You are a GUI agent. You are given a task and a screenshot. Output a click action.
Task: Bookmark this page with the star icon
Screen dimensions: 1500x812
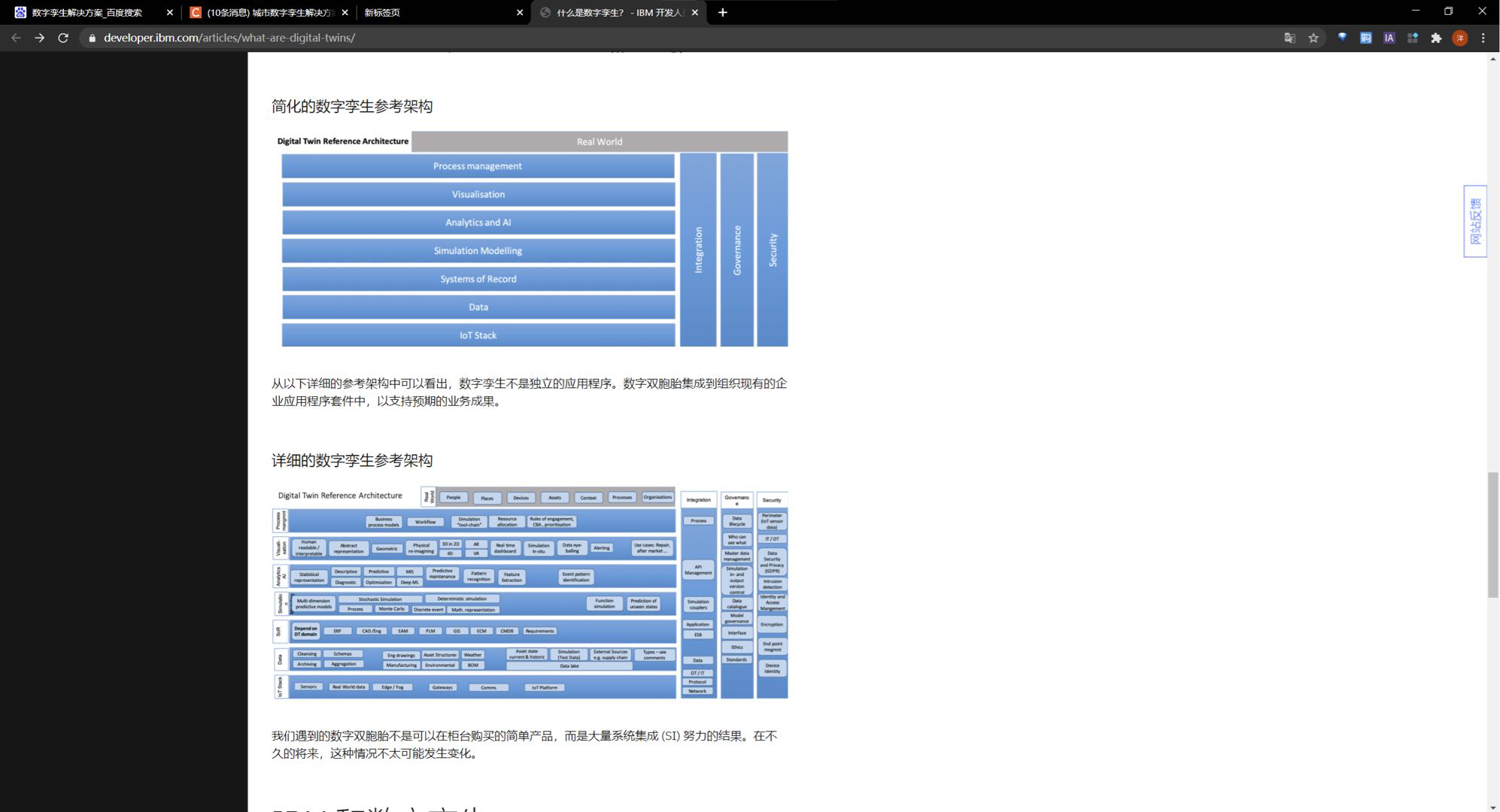(x=1313, y=38)
